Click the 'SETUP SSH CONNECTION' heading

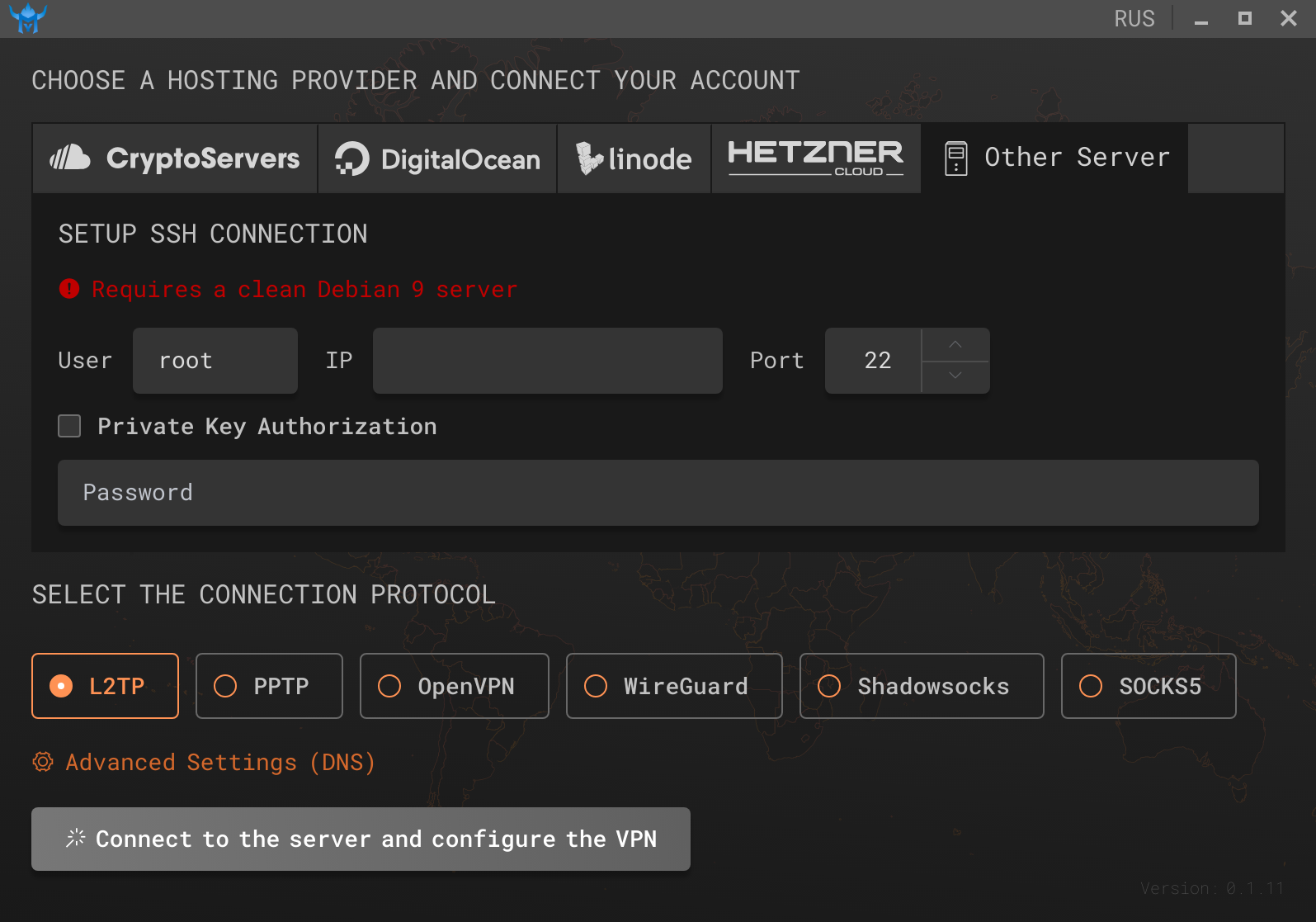click(213, 234)
